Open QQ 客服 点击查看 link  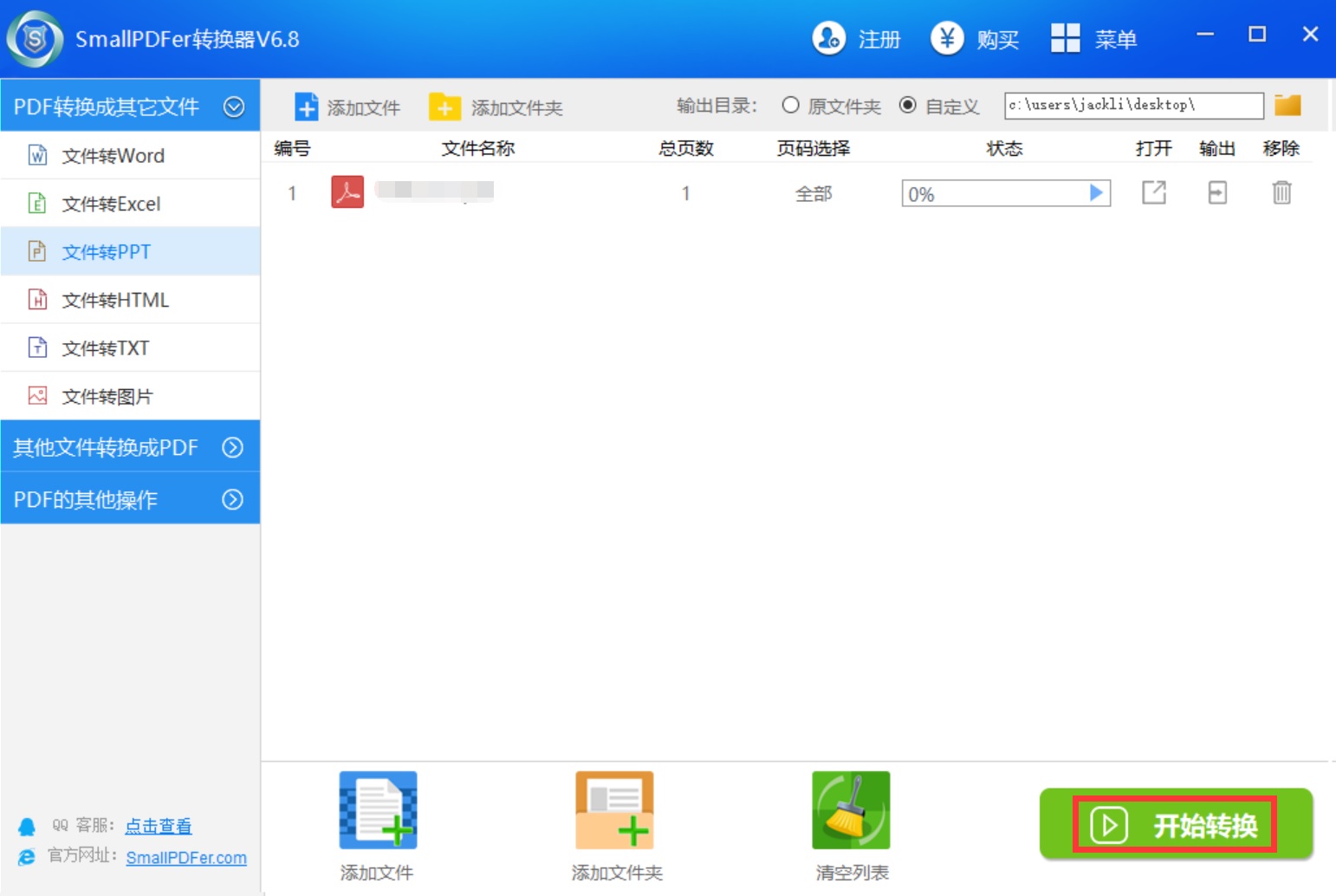coord(159,826)
